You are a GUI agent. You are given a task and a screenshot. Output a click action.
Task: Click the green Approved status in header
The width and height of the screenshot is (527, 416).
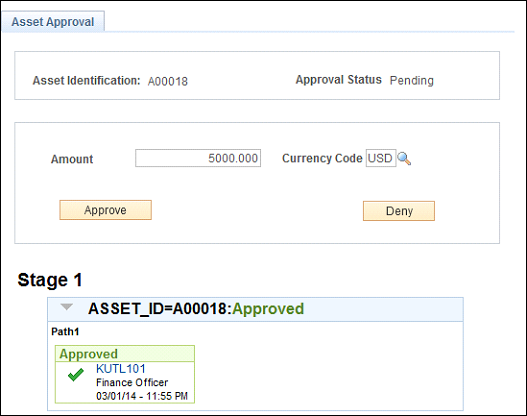268,308
